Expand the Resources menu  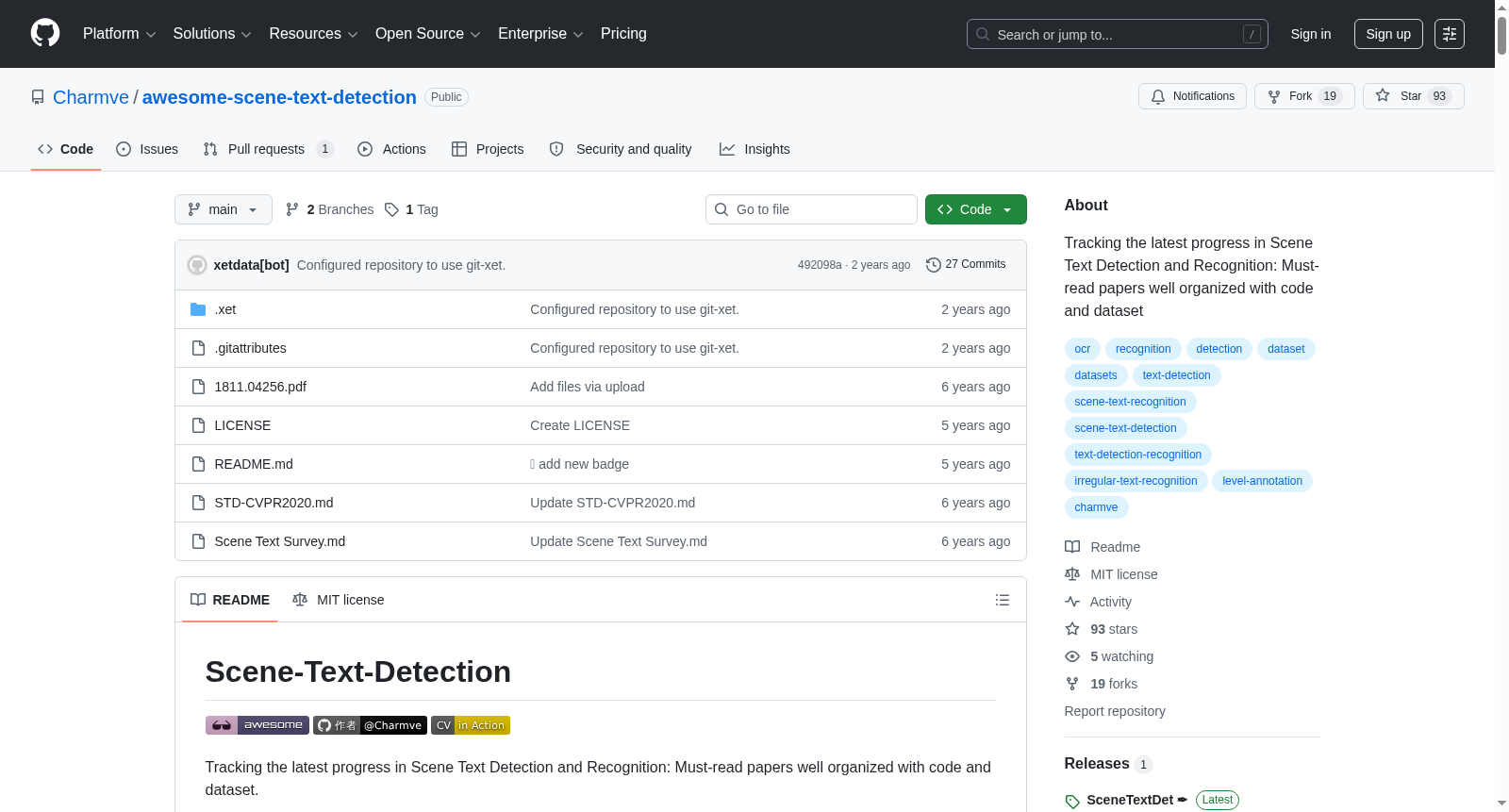coord(313,34)
